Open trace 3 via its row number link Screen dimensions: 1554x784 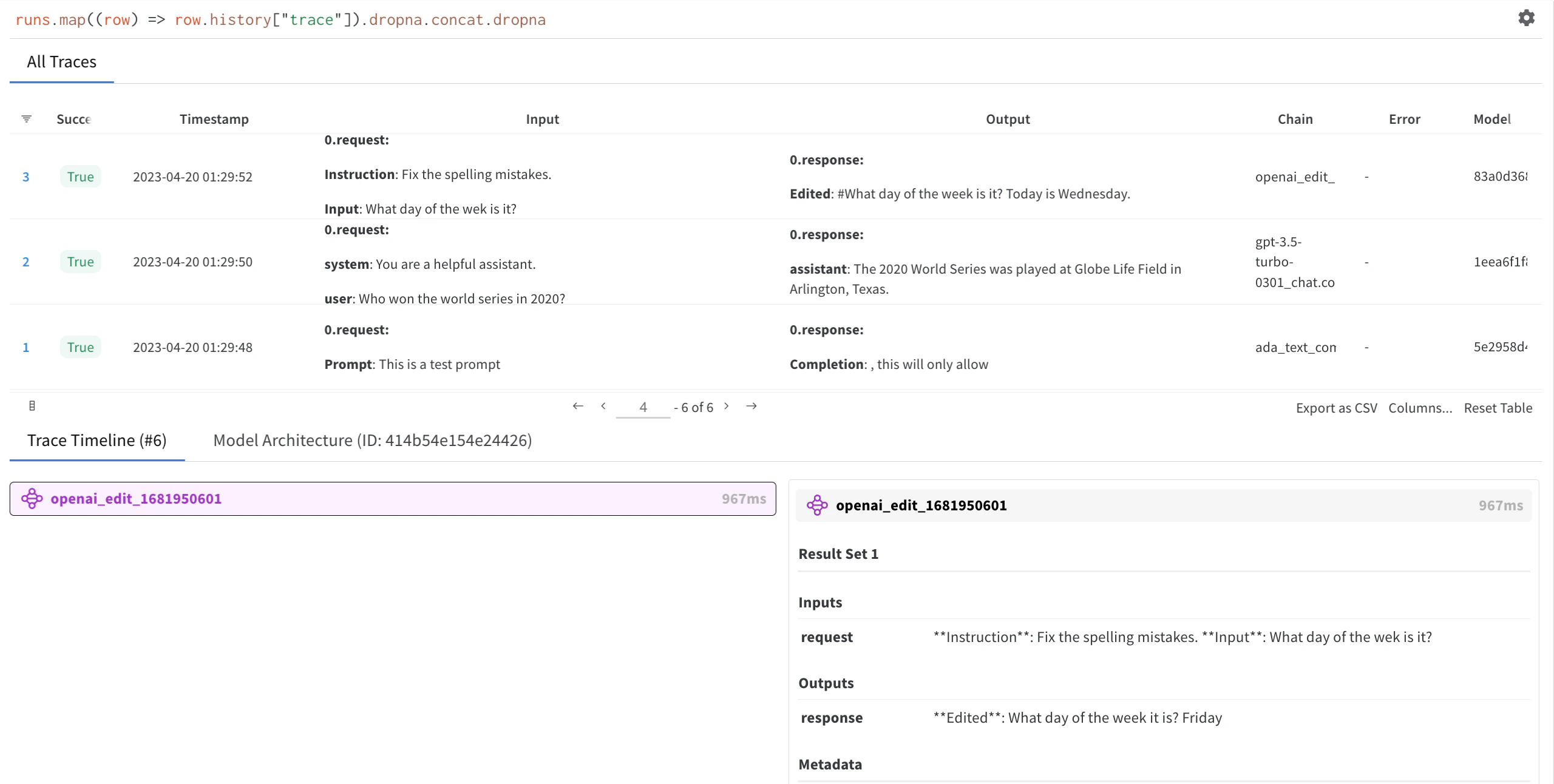[x=26, y=177]
